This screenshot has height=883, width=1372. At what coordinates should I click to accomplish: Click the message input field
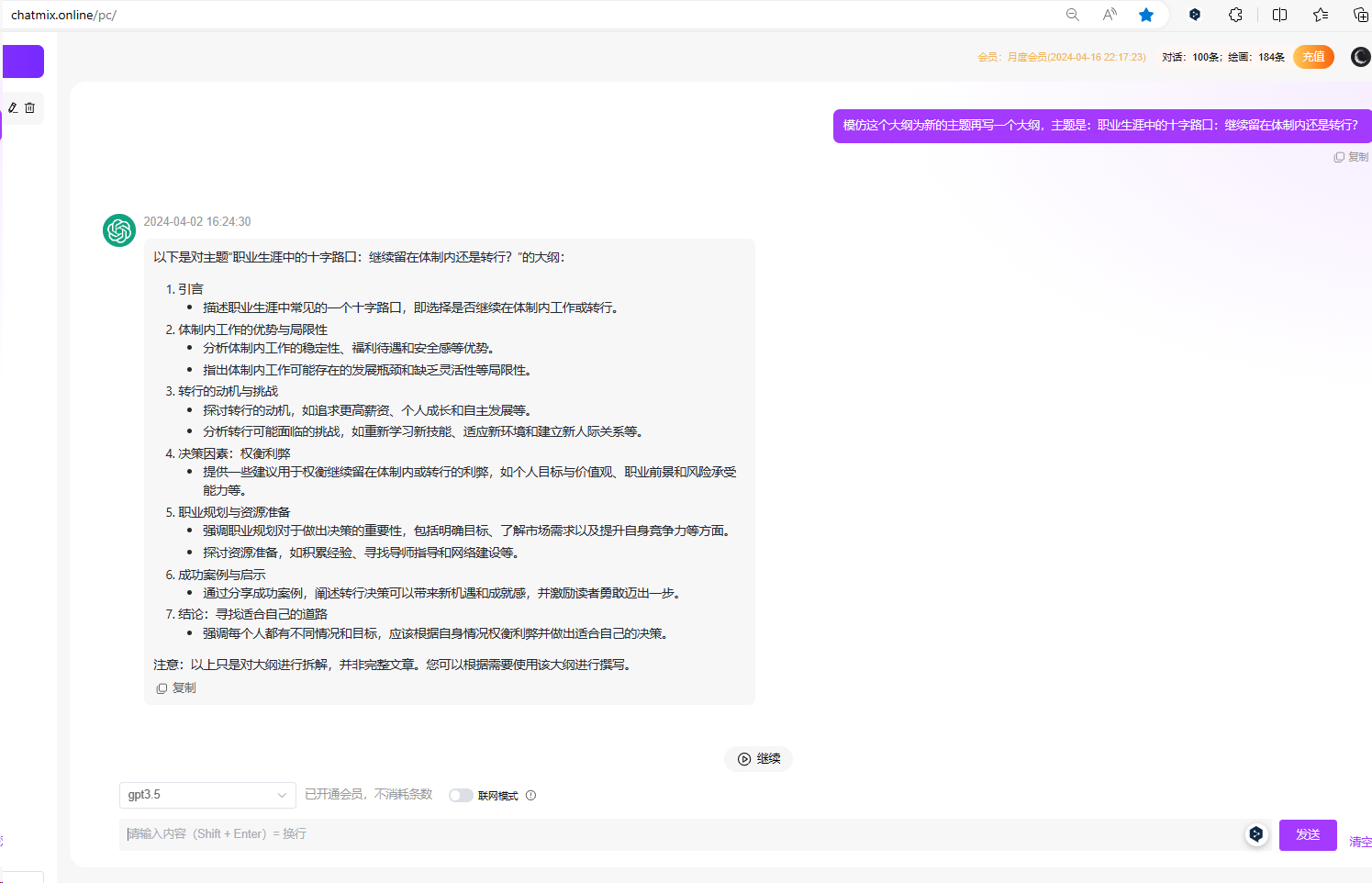[679, 834]
